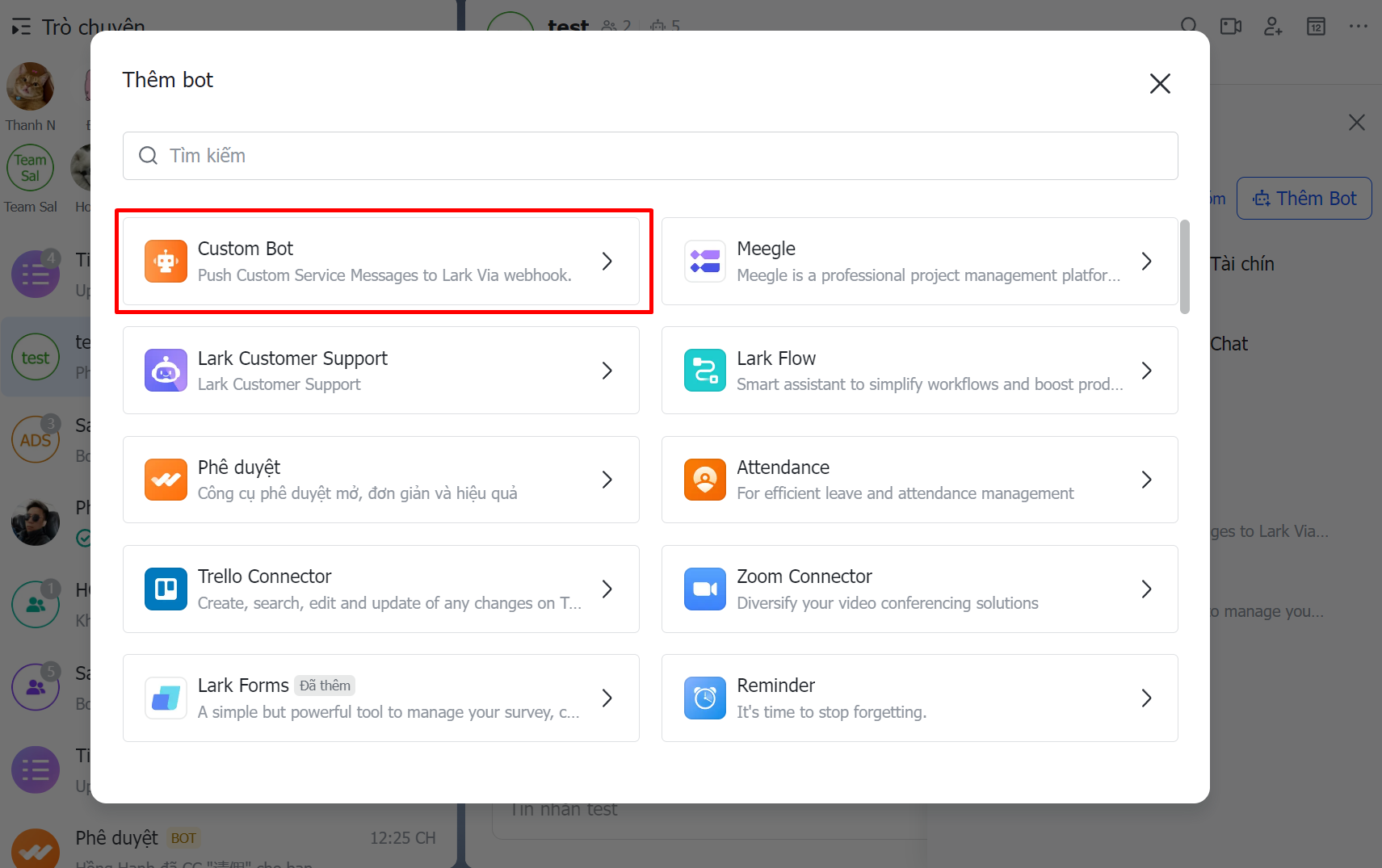Click the Zoom Connector camera icon

pyautogui.click(x=704, y=589)
